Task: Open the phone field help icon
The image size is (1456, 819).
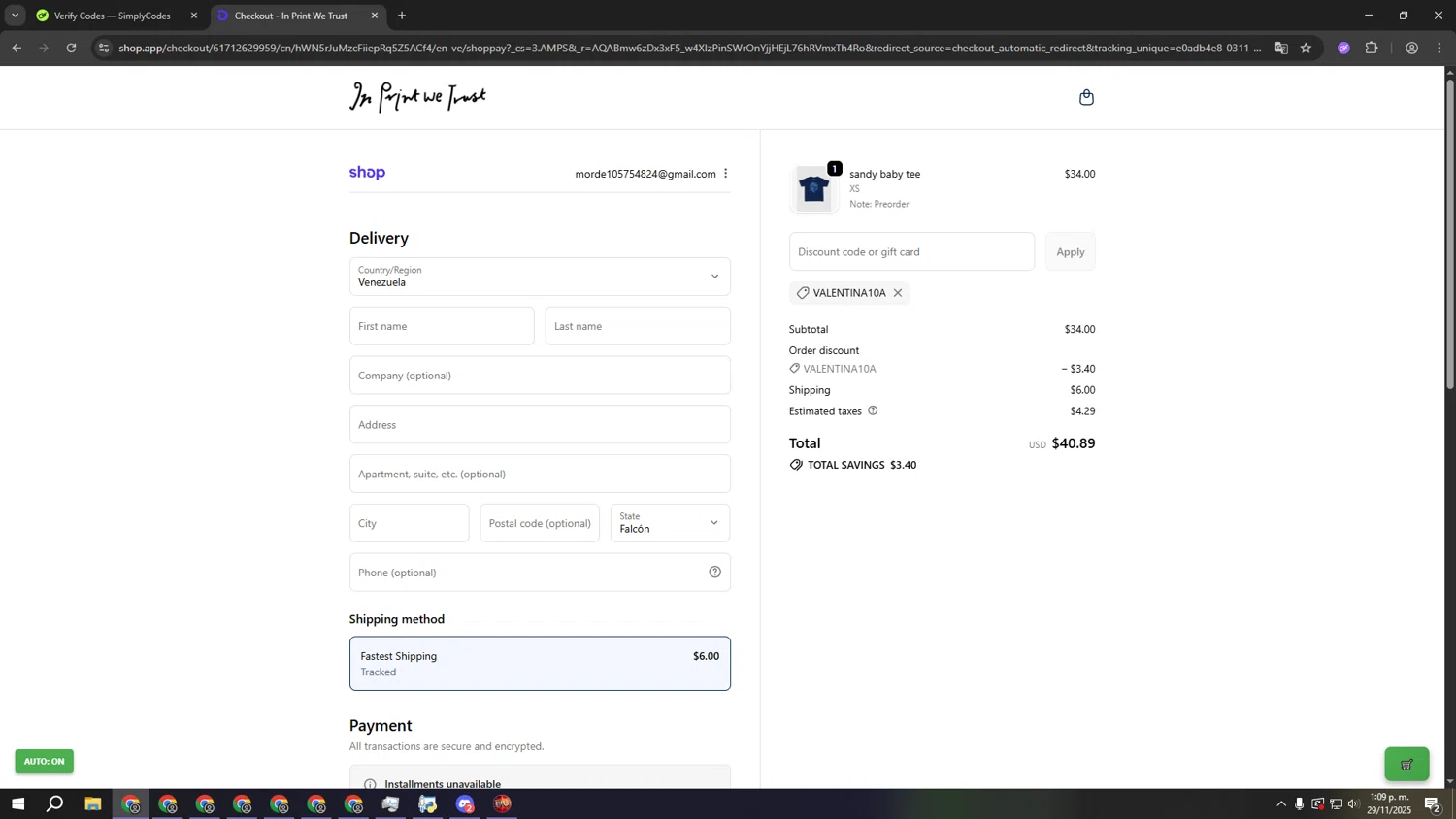Action: 714,573
